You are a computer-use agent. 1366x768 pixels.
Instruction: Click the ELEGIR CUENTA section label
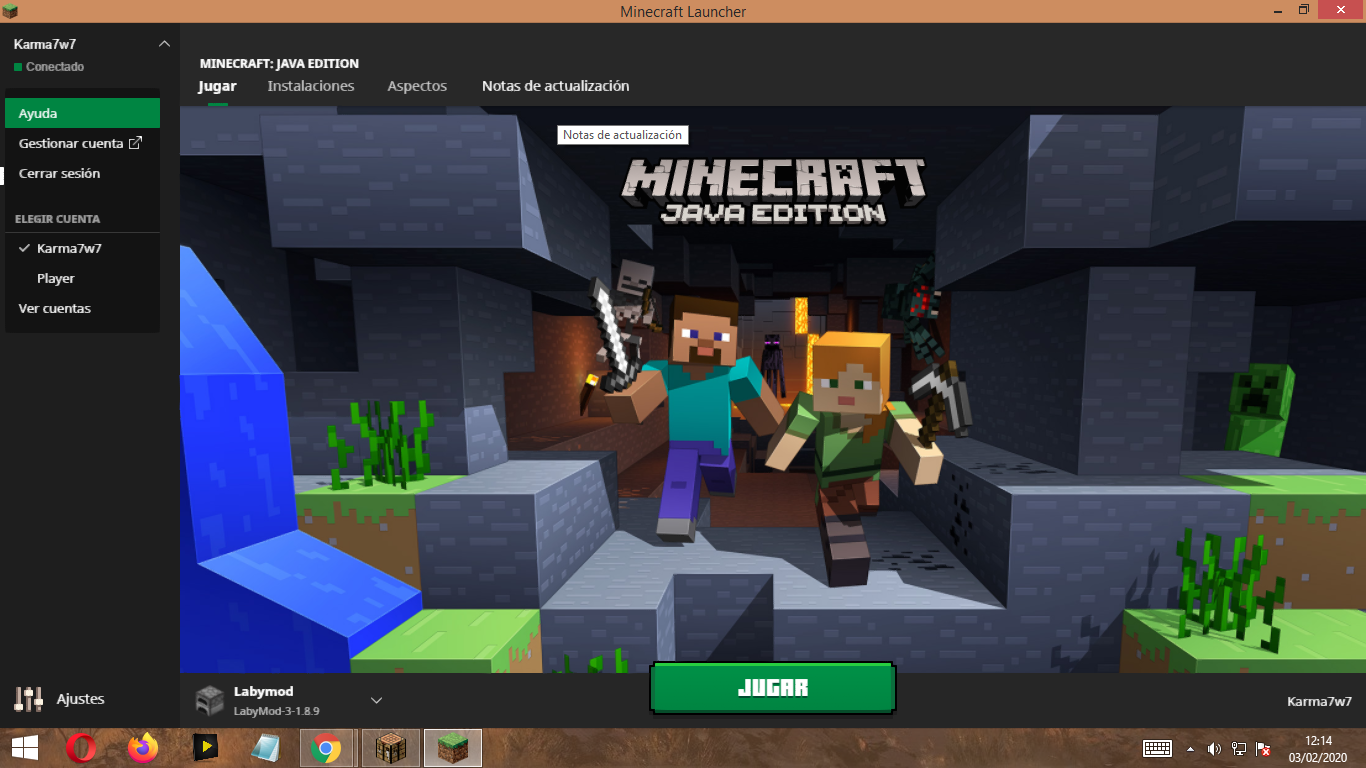click(57, 218)
